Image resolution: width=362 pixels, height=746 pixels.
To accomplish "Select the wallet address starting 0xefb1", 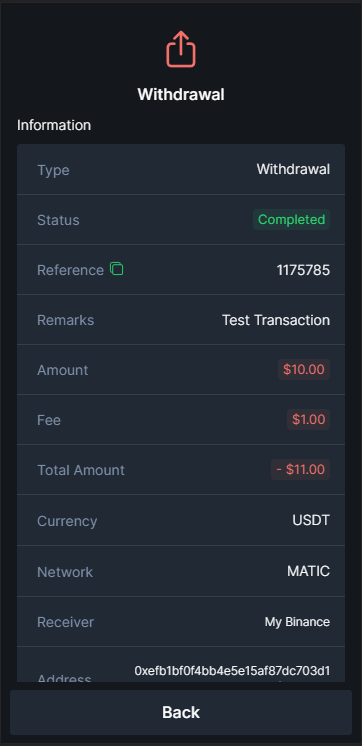I will point(232,671).
